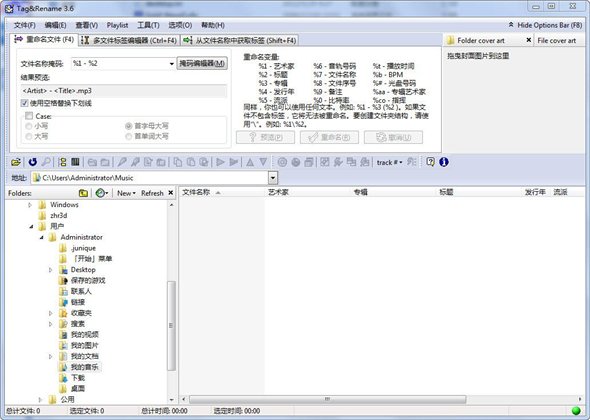Switch to File cover art tab
The width and height of the screenshot is (590, 420).
[557, 40]
